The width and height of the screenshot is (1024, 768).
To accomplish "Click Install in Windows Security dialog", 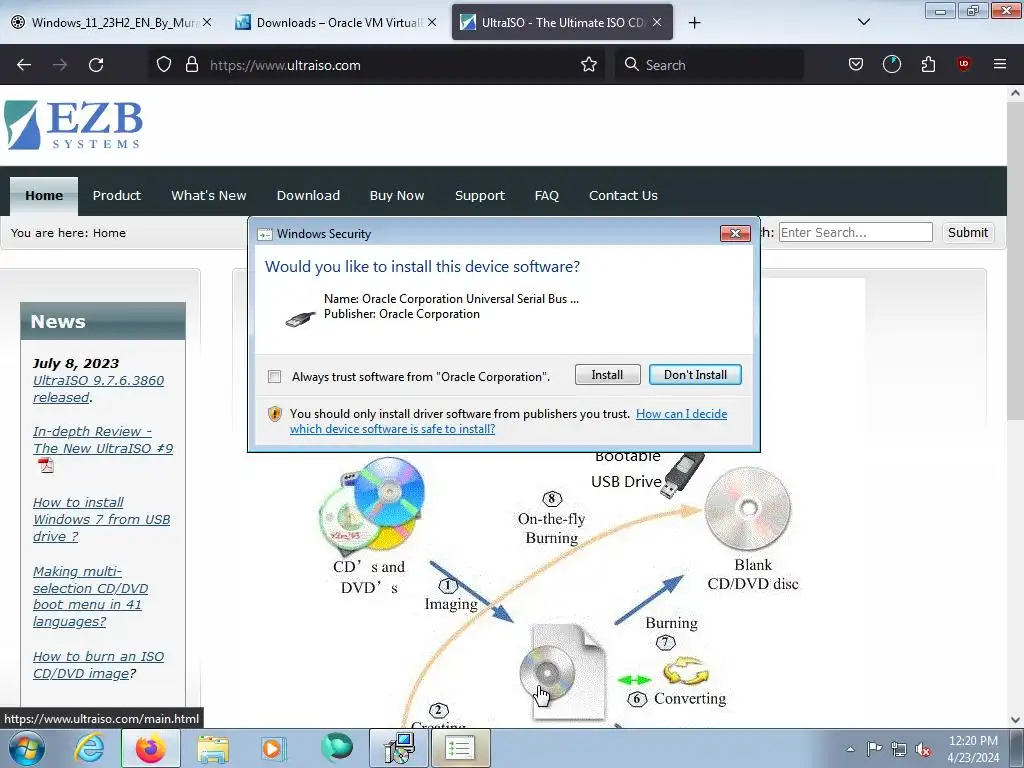I will (607, 375).
